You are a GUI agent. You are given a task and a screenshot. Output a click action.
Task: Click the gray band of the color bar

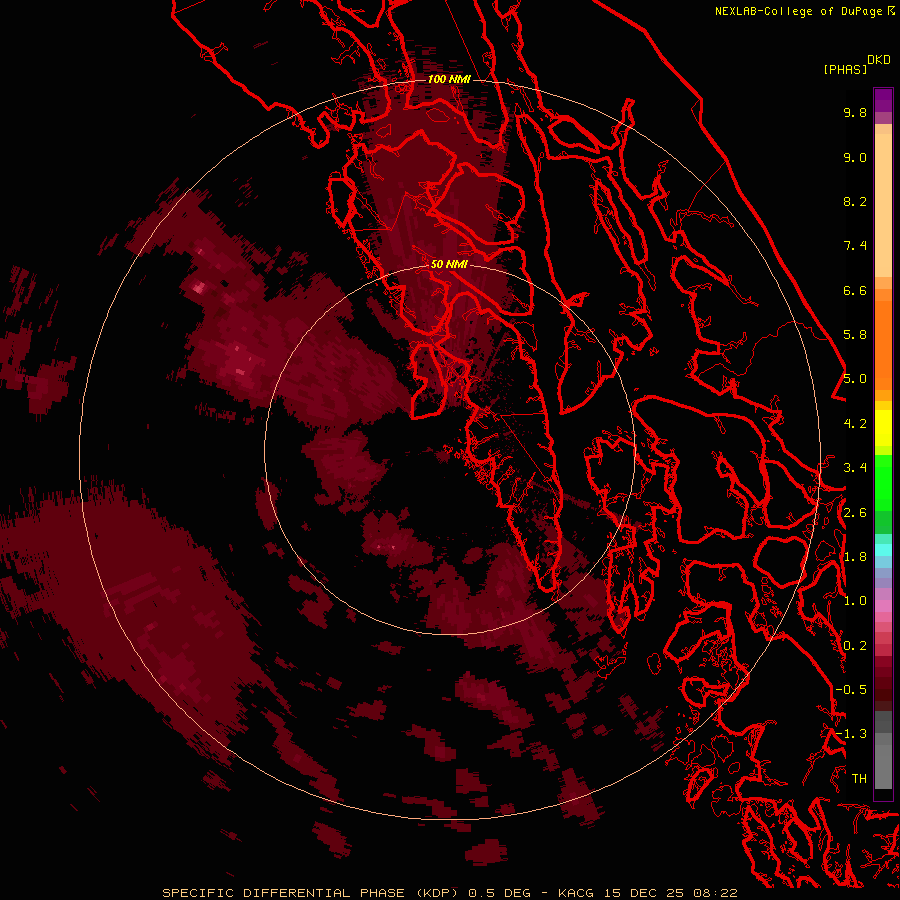(x=883, y=751)
